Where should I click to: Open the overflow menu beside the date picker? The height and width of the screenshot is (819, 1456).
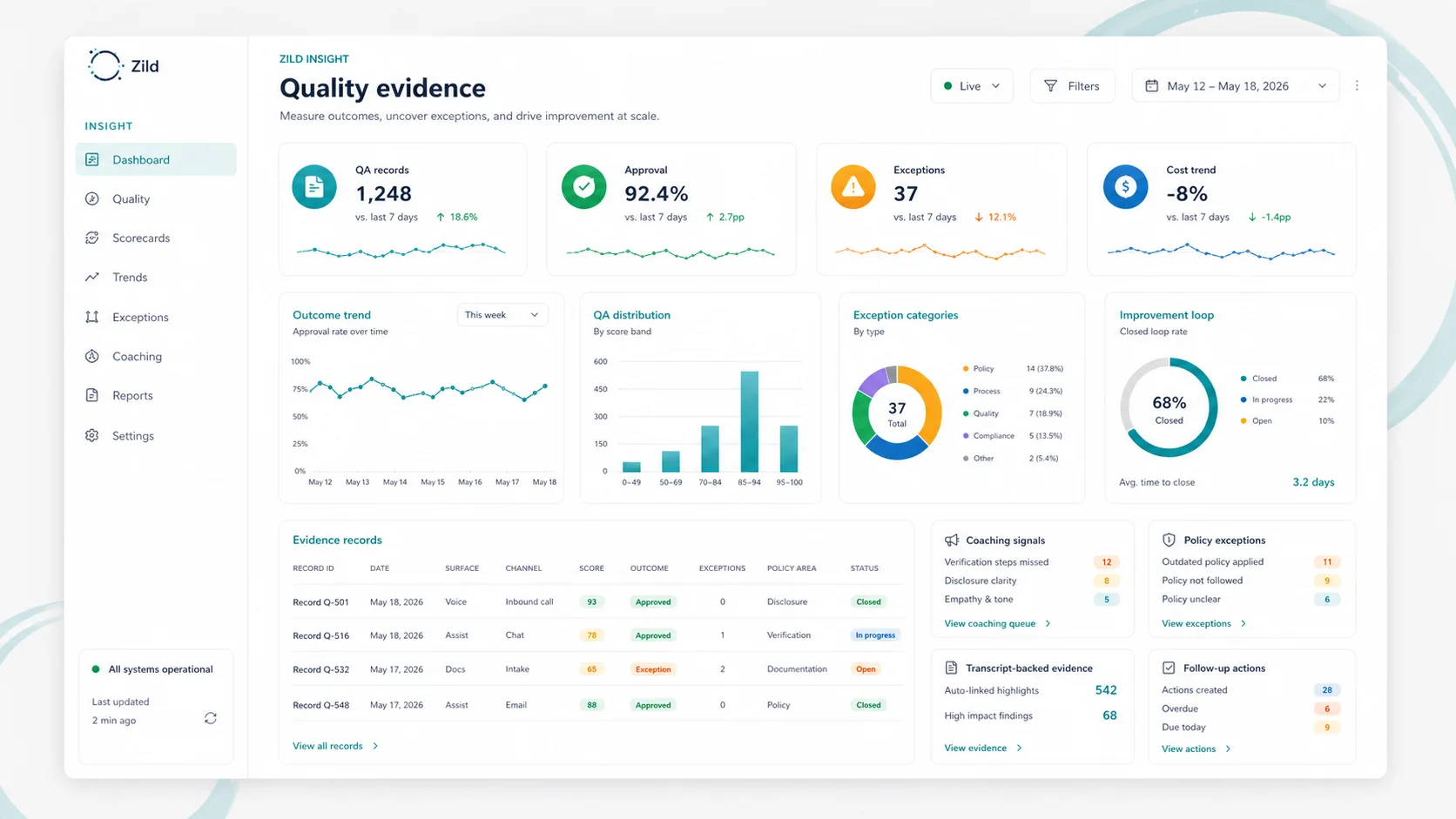pyautogui.click(x=1357, y=85)
